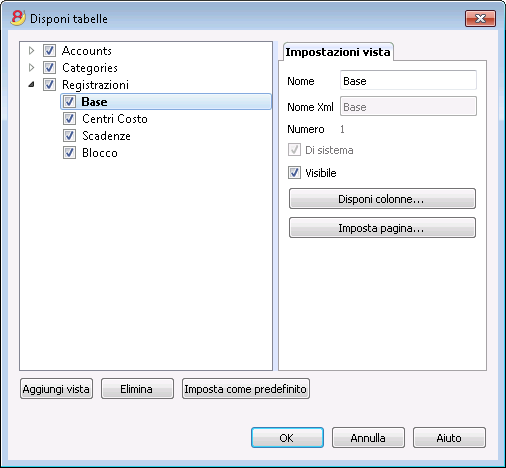The image size is (506, 468).
Task: Select the Scadenze view item
Action: tap(106, 136)
